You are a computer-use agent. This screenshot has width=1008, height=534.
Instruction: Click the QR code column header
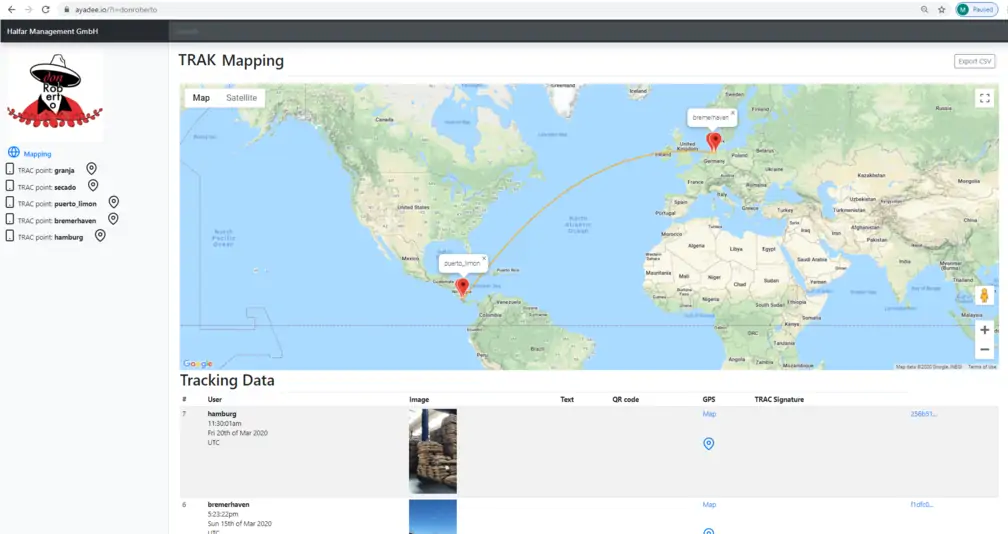626,399
